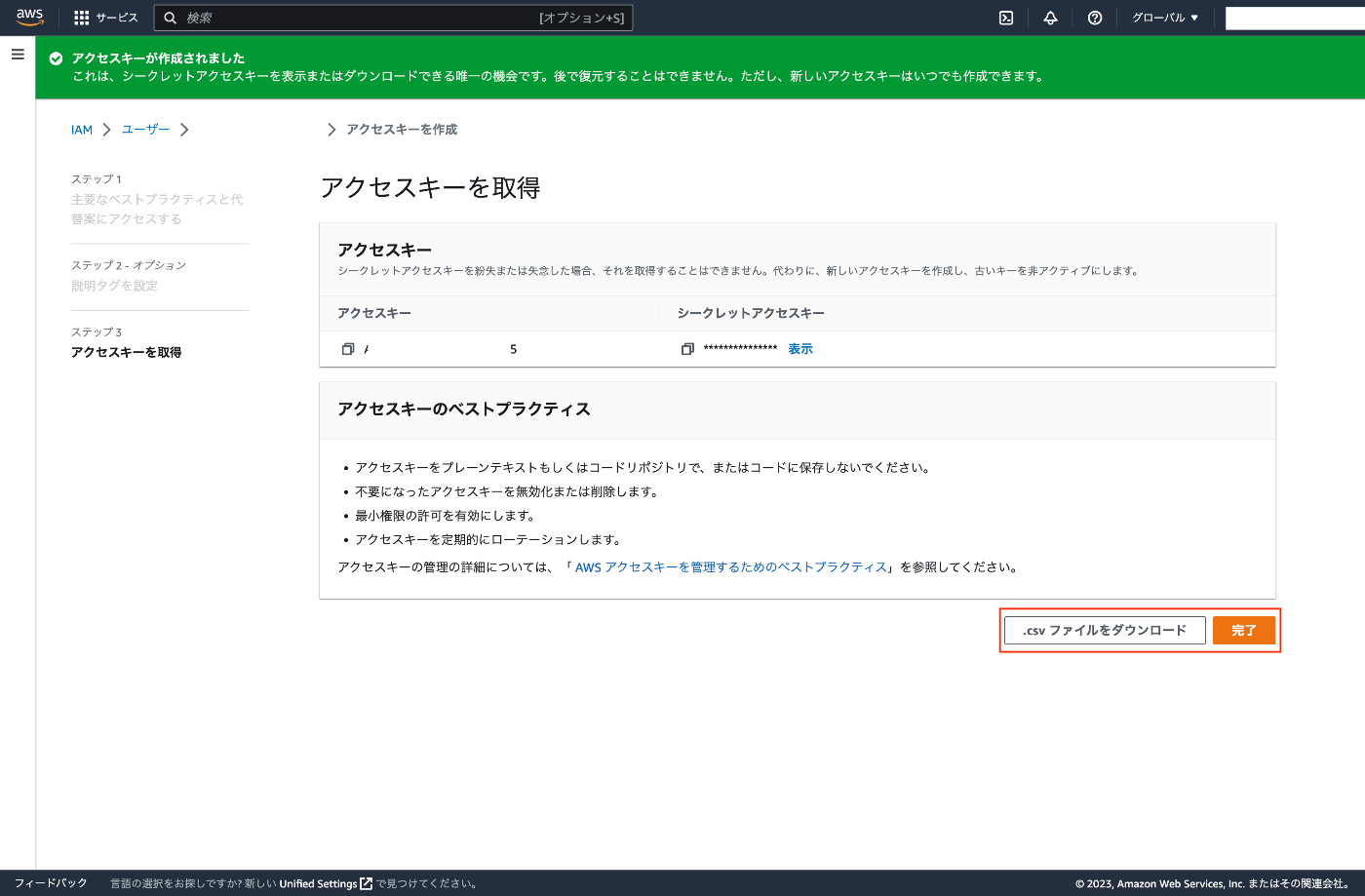Screen dimensions: 1365x896
Task: Open the notifications bell
Action: 1050,17
